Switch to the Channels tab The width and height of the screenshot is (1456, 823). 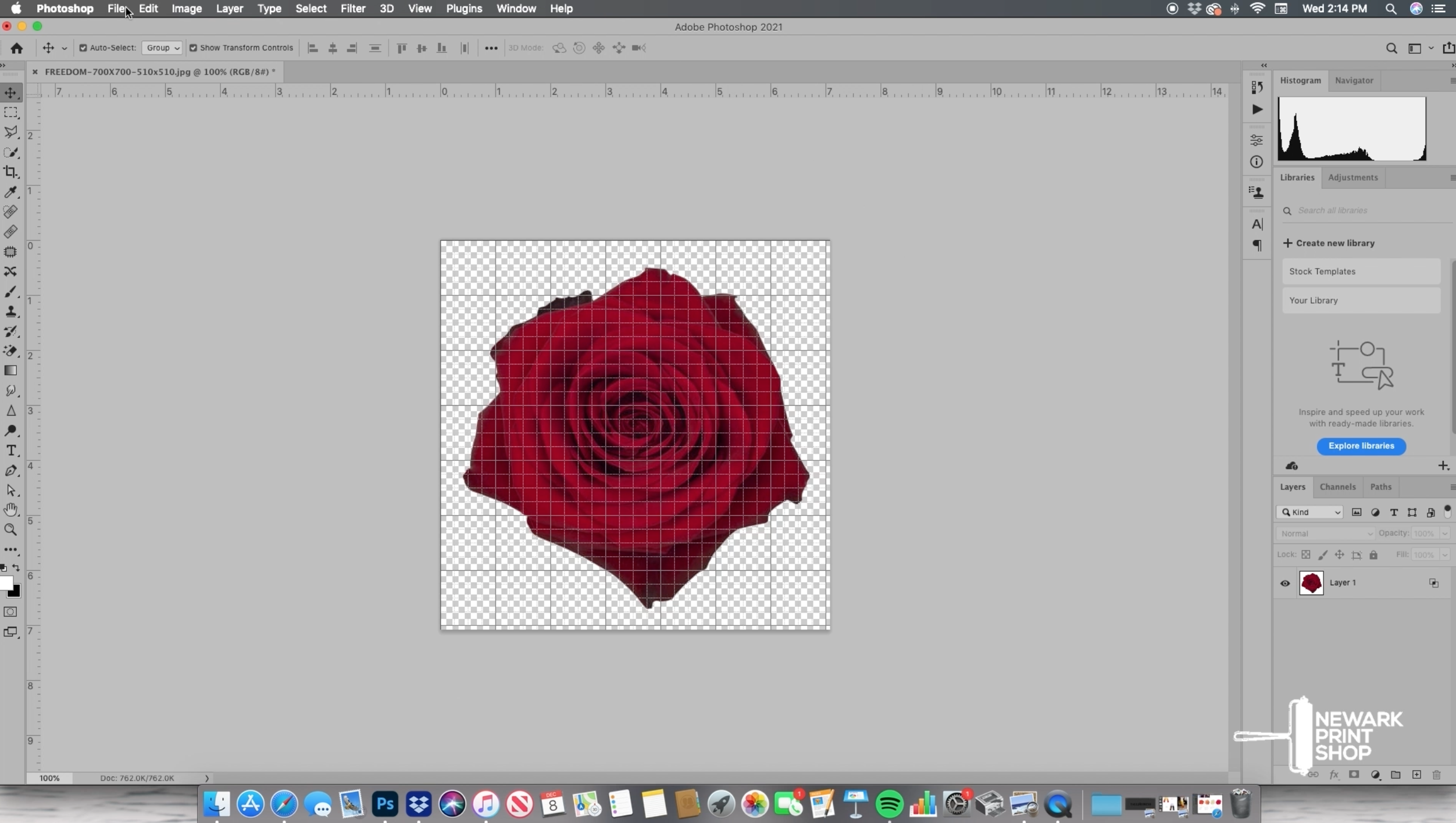pyautogui.click(x=1337, y=487)
